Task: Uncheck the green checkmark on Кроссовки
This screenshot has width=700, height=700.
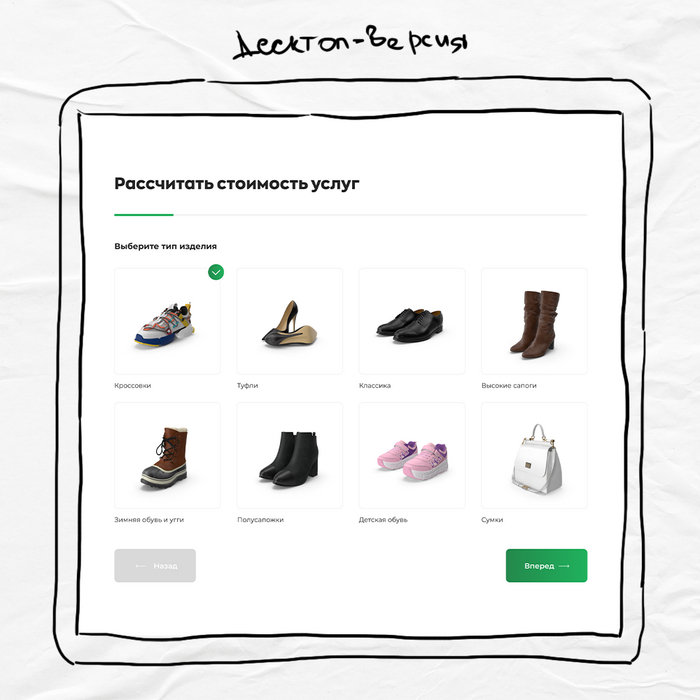Action: [216, 272]
